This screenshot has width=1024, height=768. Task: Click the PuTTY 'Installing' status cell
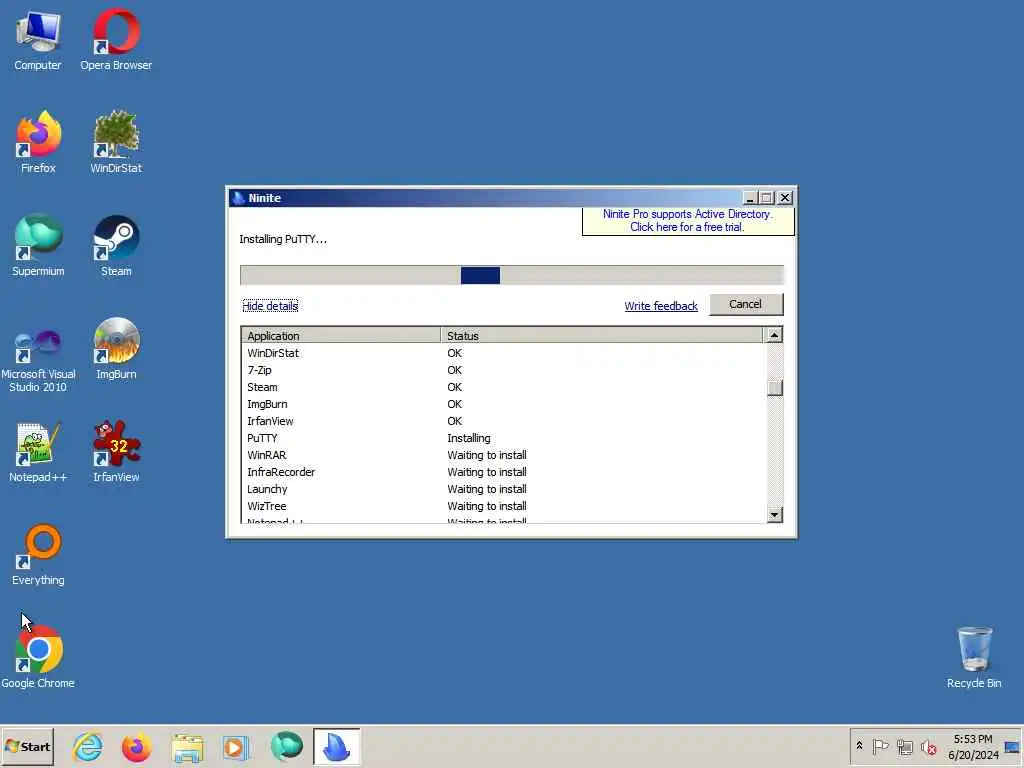[x=469, y=438]
